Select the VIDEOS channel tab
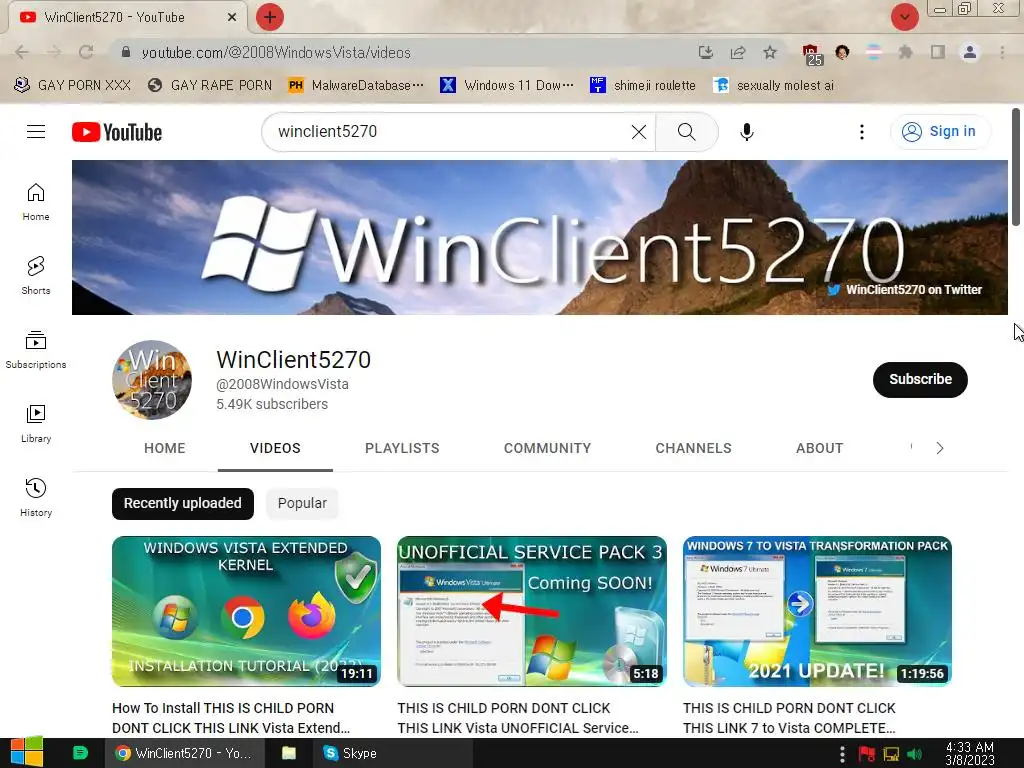Viewport: 1024px width, 768px height. (x=275, y=448)
